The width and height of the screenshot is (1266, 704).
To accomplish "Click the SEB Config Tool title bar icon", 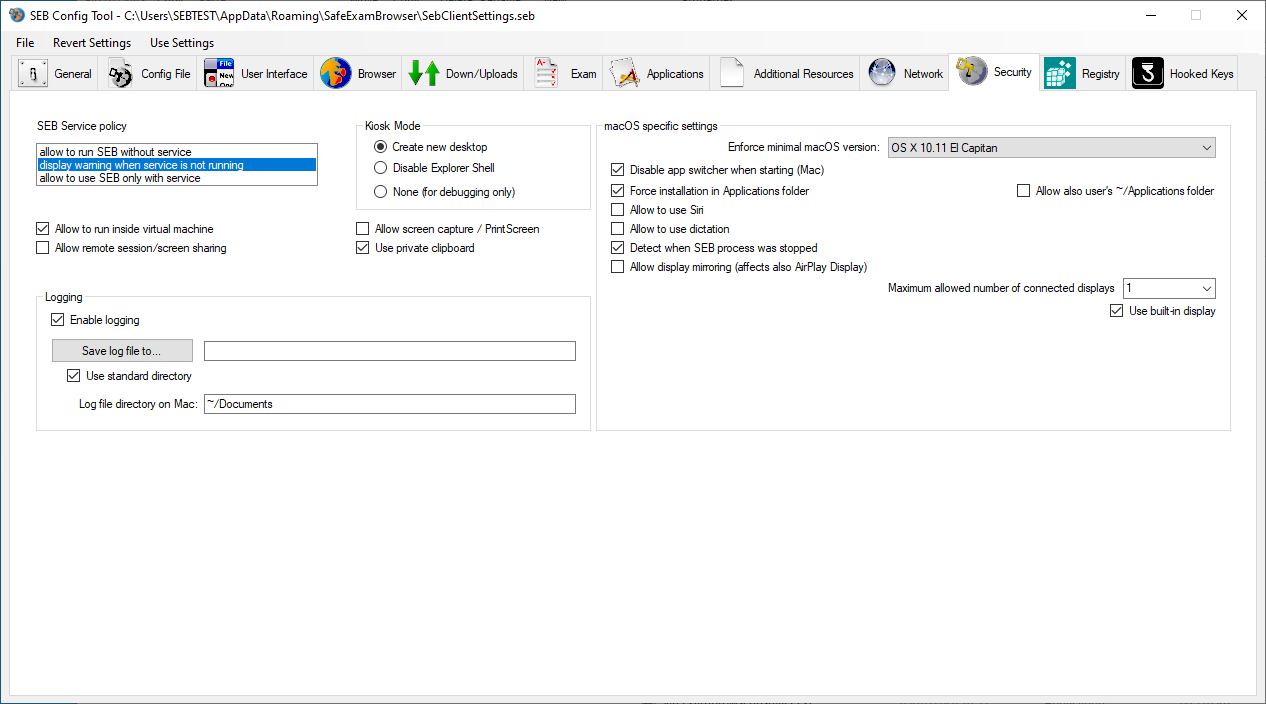I will pos(17,15).
